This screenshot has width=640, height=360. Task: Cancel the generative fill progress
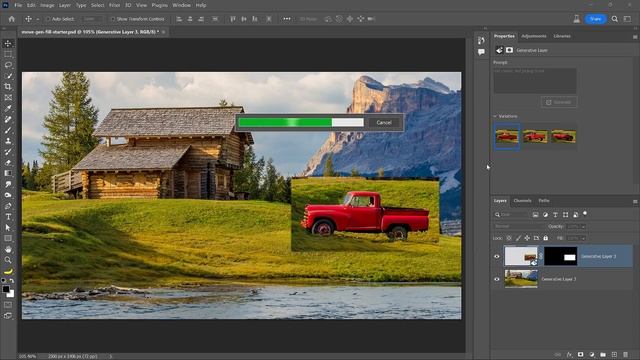click(x=384, y=122)
